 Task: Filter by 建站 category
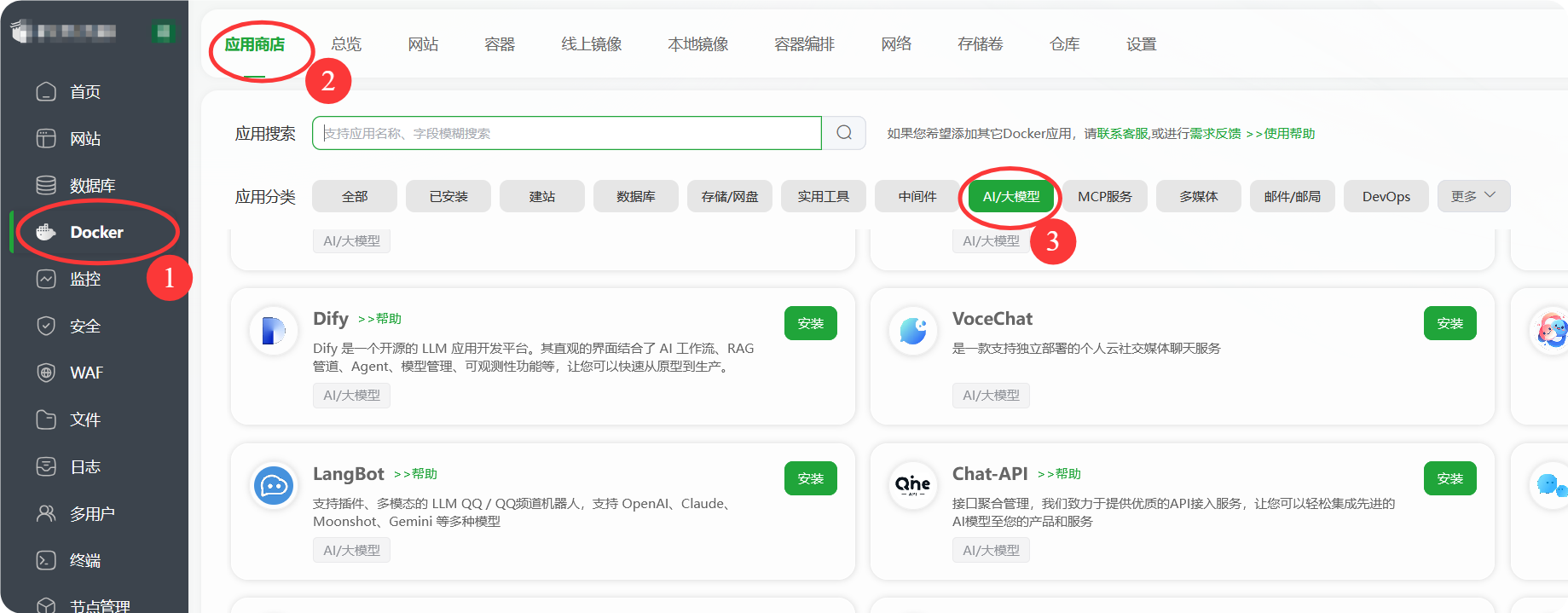542,196
